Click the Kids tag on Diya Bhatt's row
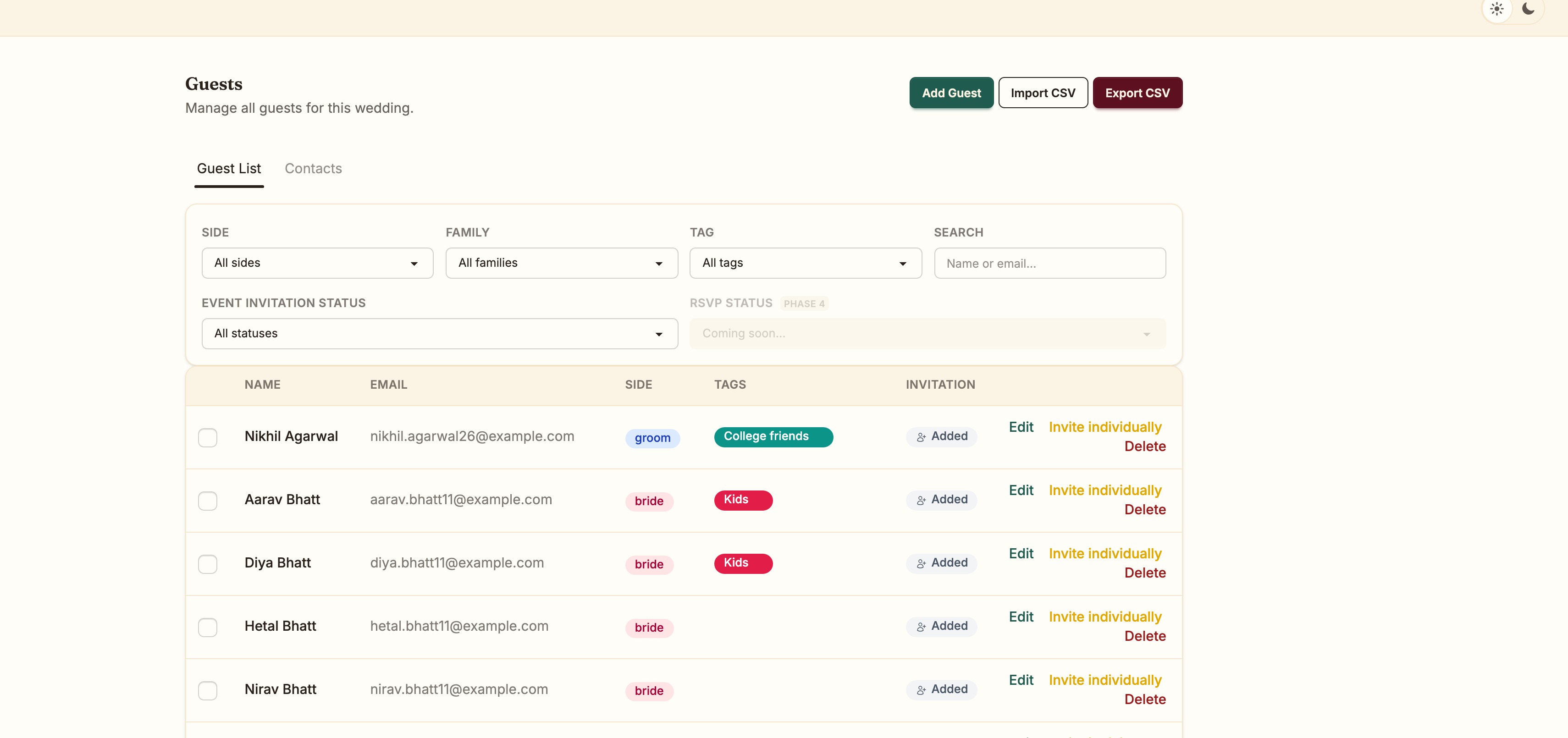This screenshot has width=1568, height=738. 743,563
